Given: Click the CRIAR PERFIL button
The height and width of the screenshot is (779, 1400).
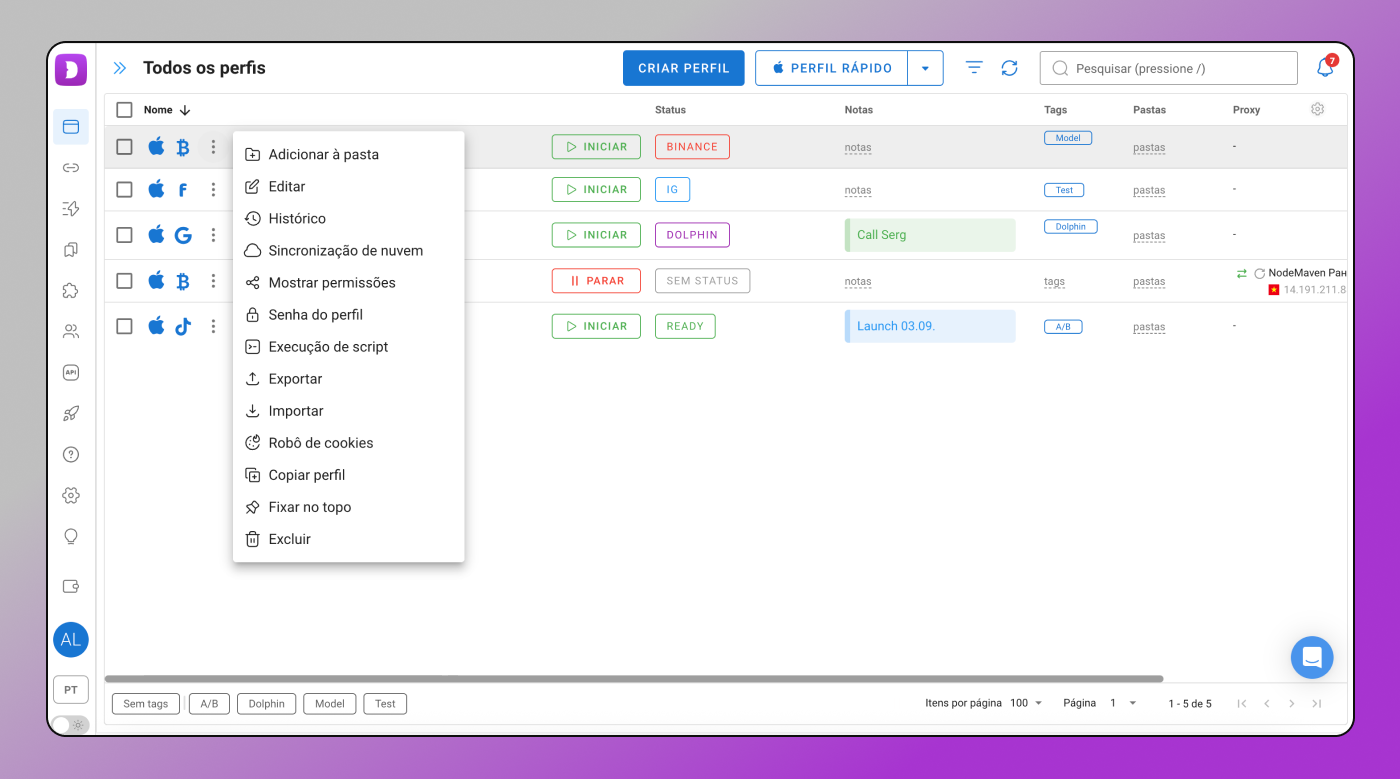Looking at the screenshot, I should [684, 68].
